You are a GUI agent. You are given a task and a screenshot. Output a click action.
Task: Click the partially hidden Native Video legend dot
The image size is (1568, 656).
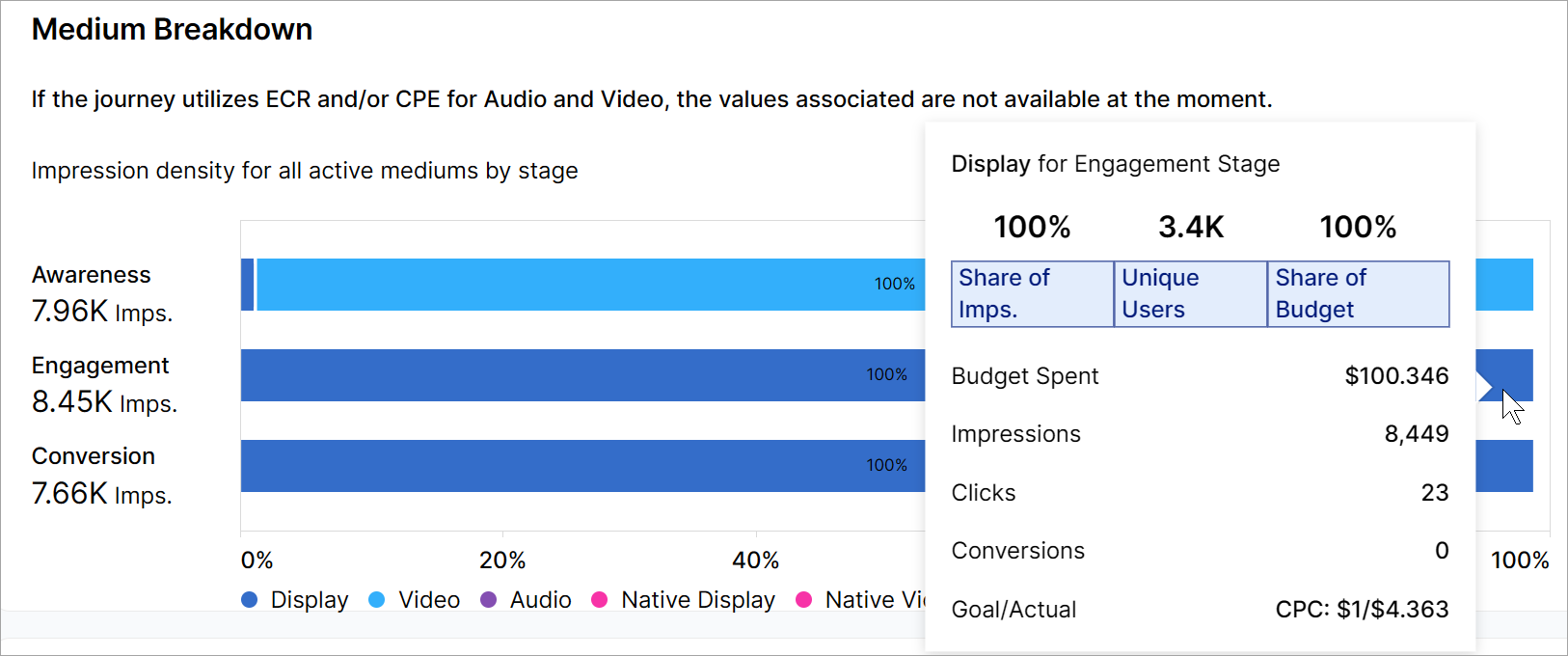pyautogui.click(x=804, y=600)
